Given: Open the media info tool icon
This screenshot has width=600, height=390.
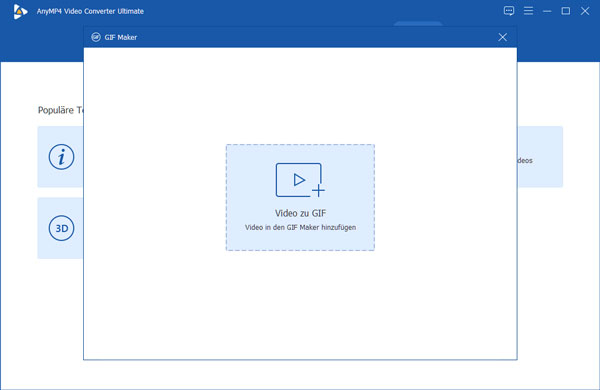Looking at the screenshot, I should point(61,157).
